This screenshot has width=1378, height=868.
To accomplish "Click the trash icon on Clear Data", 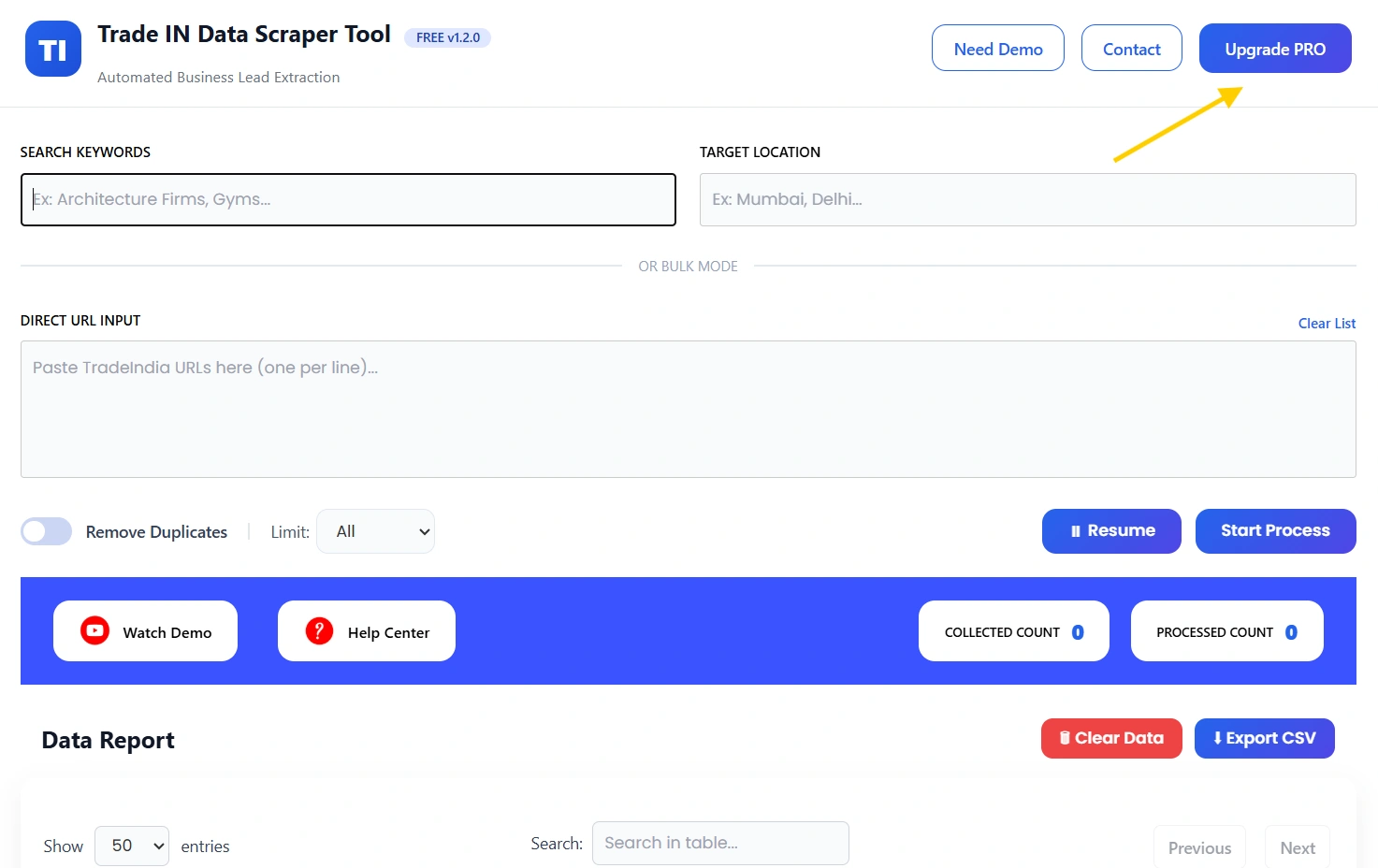I will click(1065, 738).
